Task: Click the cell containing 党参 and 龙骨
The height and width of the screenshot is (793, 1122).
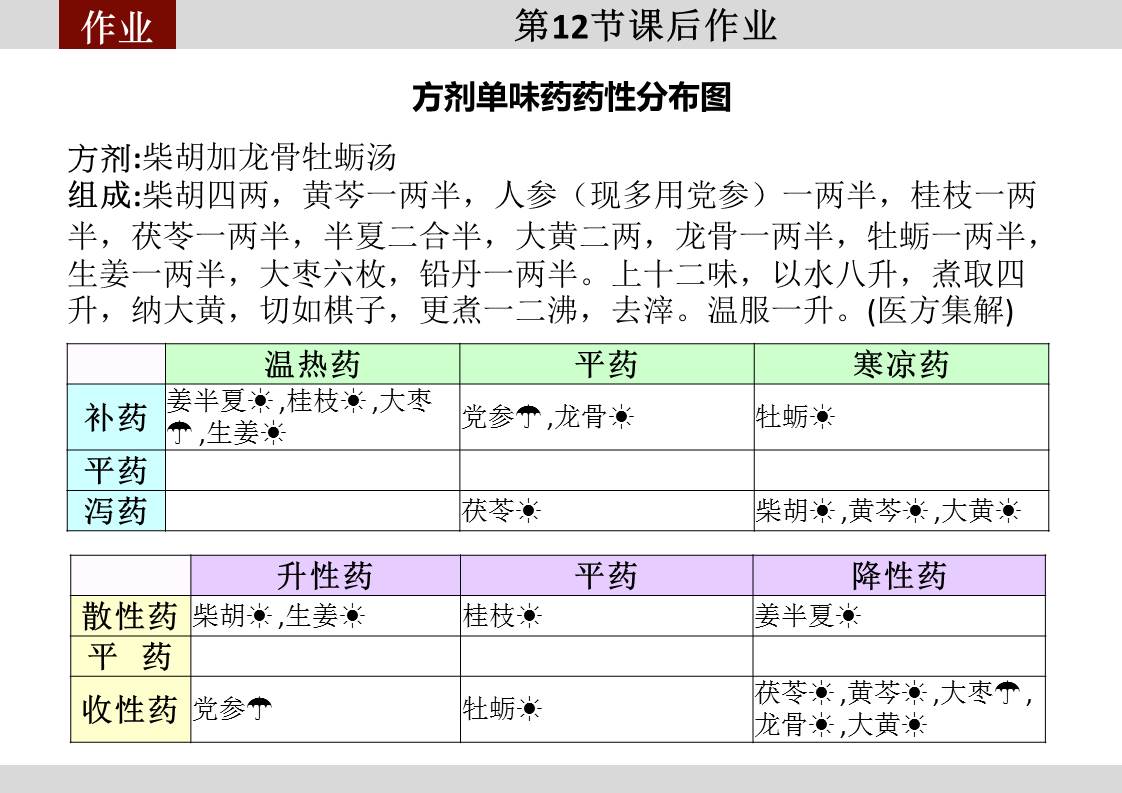Action: pos(607,417)
